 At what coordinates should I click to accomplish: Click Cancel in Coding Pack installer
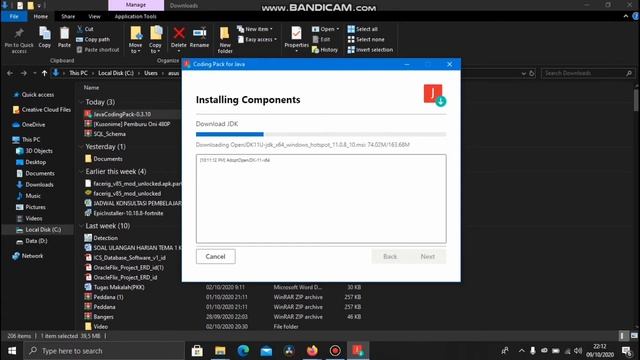click(x=216, y=256)
